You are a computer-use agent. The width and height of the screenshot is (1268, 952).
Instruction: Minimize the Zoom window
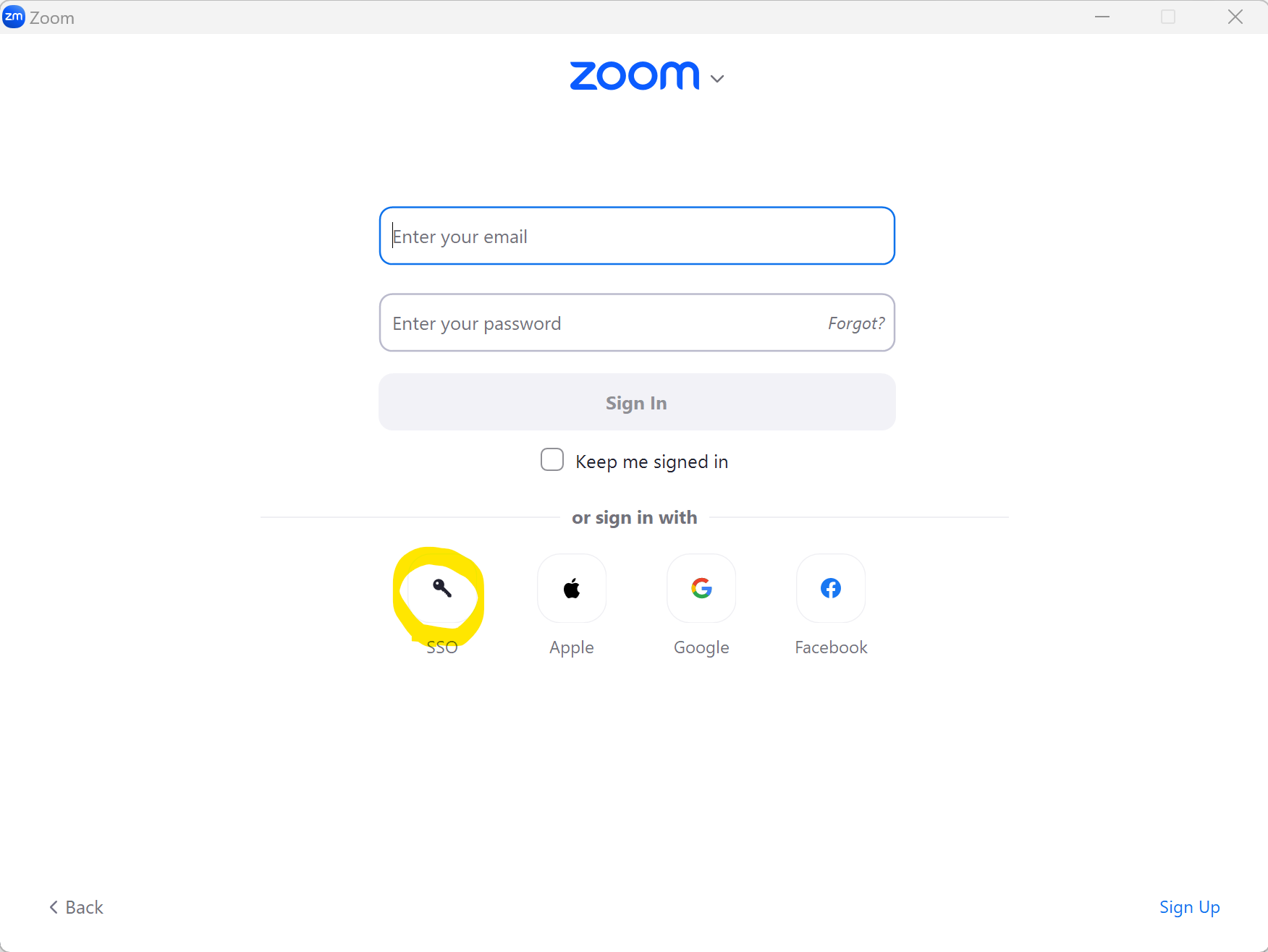pyautogui.click(x=1102, y=17)
